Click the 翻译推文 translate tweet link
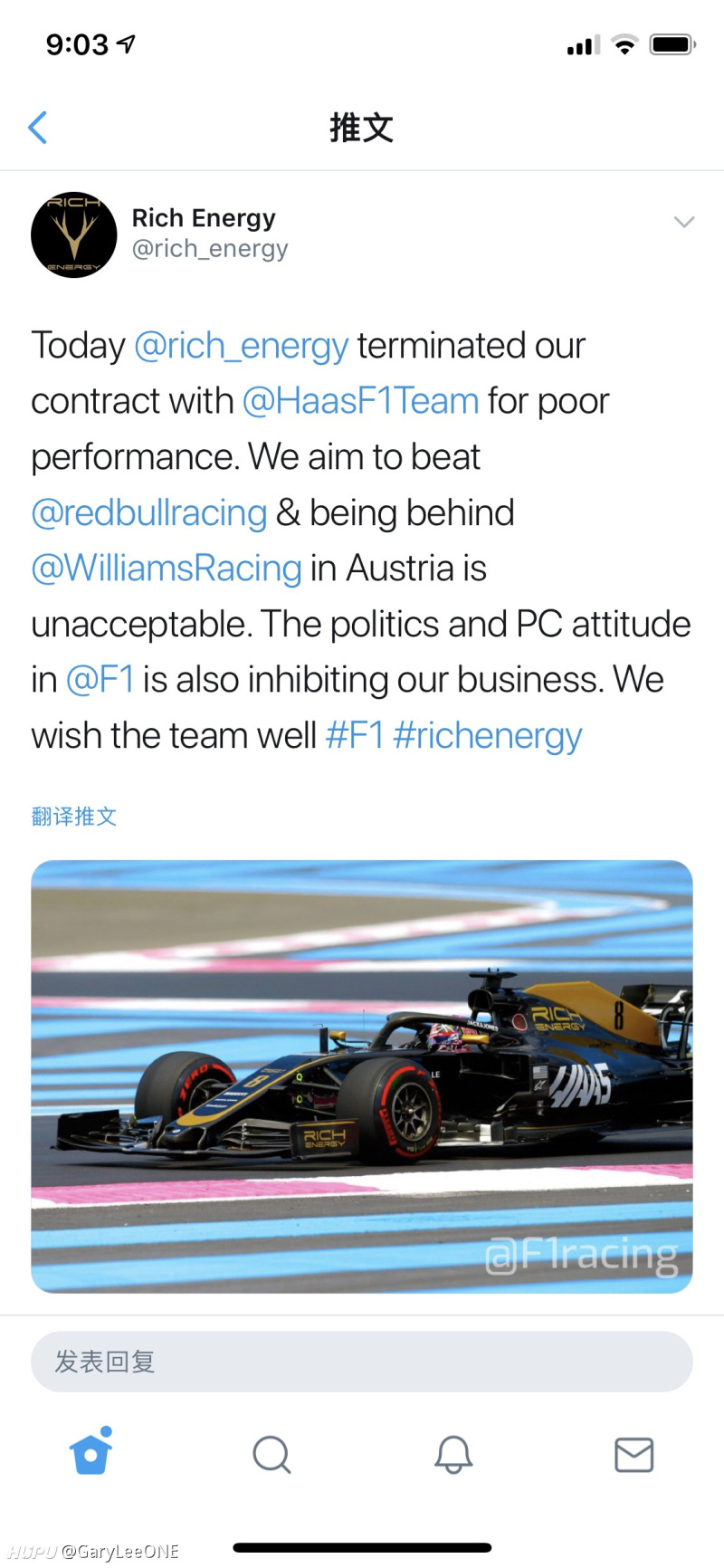 74,817
